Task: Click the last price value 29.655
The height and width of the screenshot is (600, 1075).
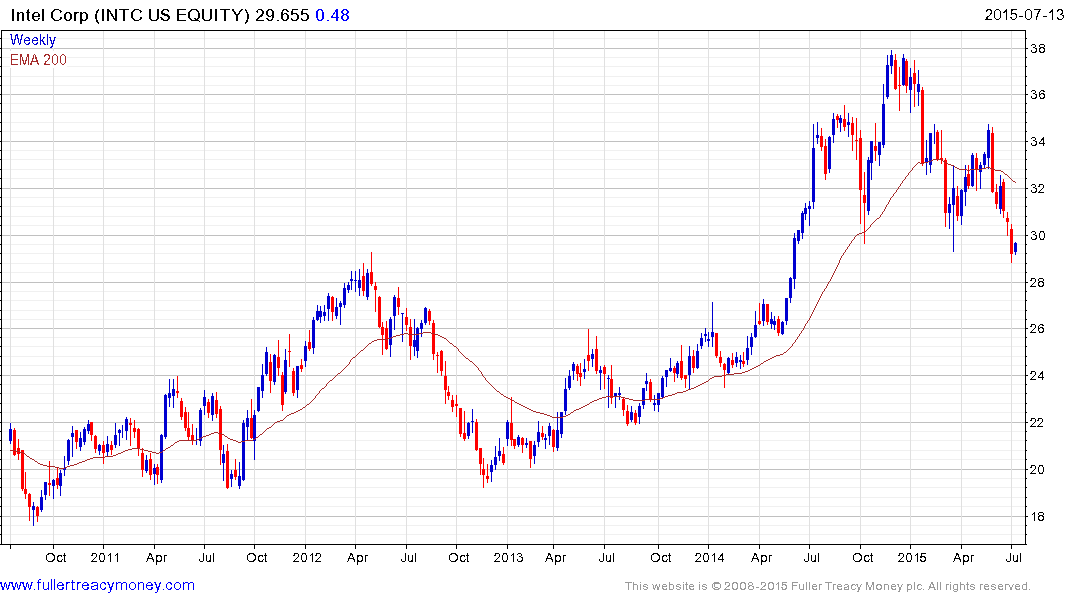Action: point(282,15)
